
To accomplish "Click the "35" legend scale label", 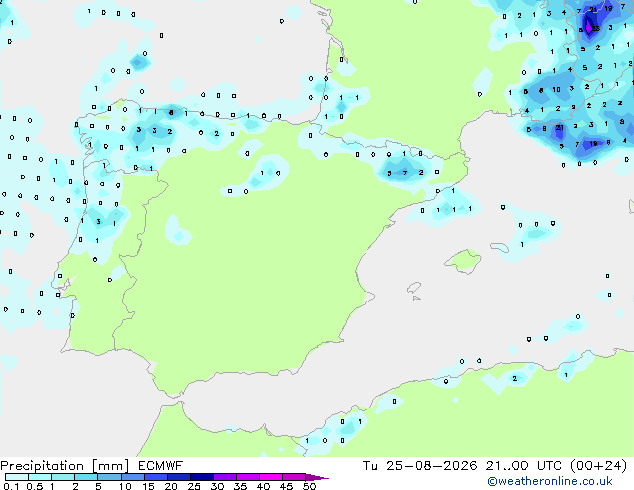I will point(240,486).
